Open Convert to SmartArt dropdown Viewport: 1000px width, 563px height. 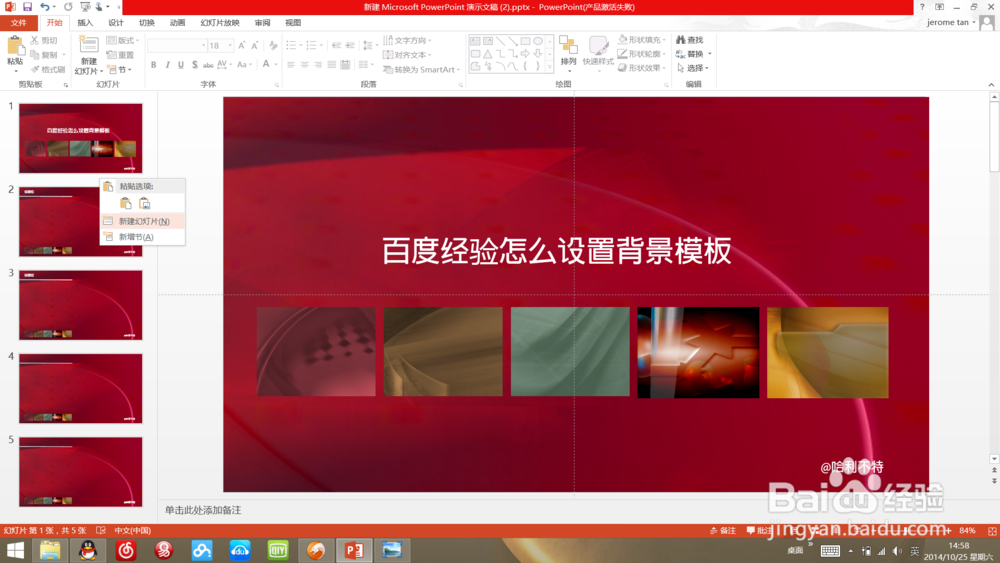(422, 69)
